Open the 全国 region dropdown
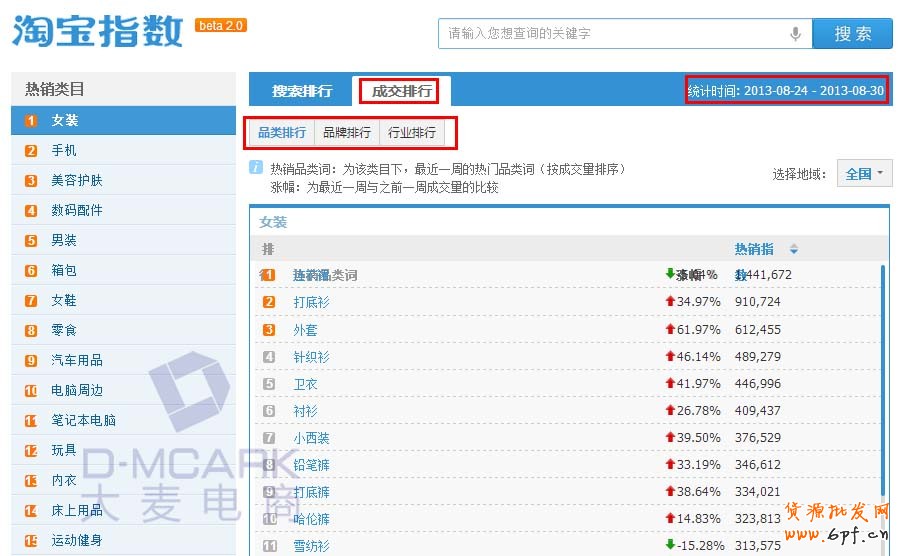 point(865,173)
